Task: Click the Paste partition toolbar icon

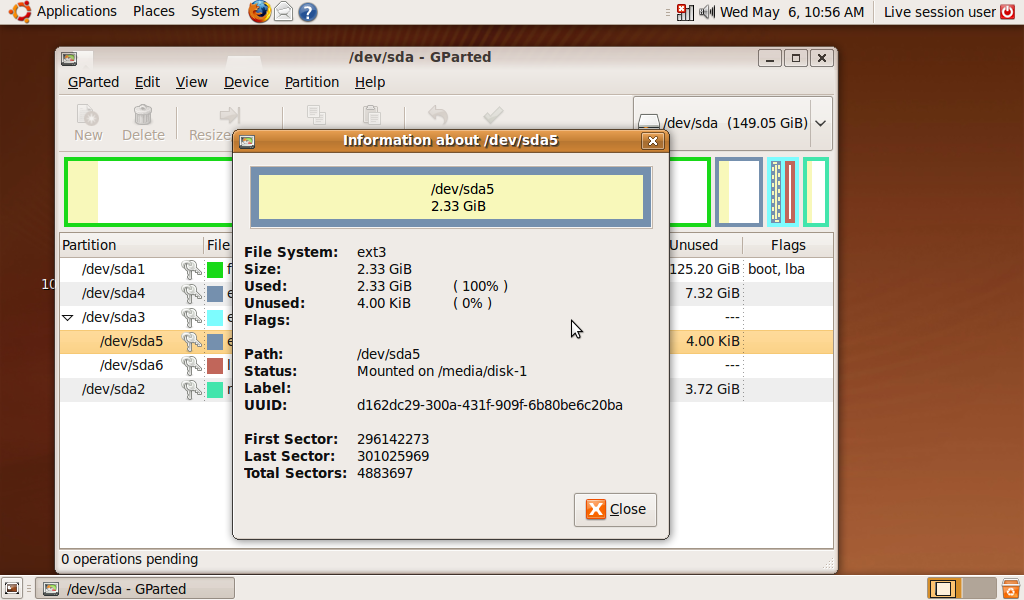Action: click(x=372, y=115)
